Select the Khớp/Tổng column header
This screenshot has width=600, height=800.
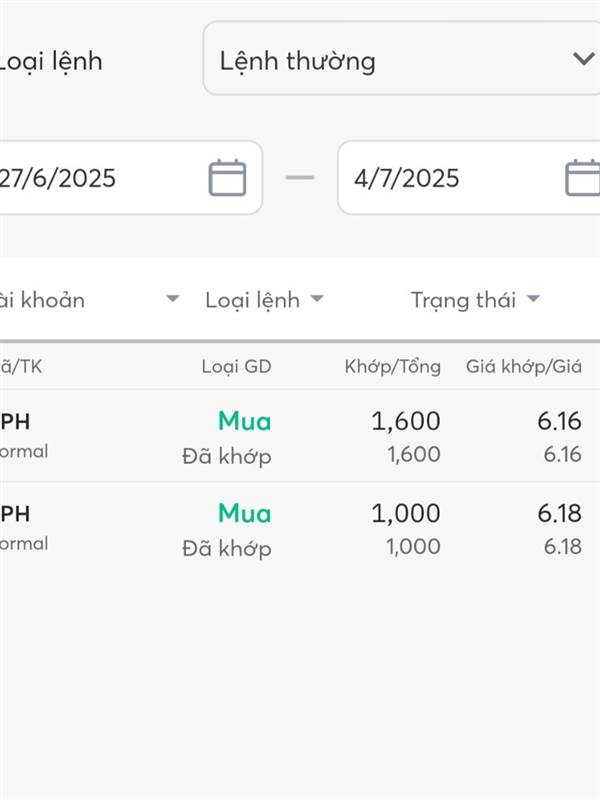tap(392, 367)
